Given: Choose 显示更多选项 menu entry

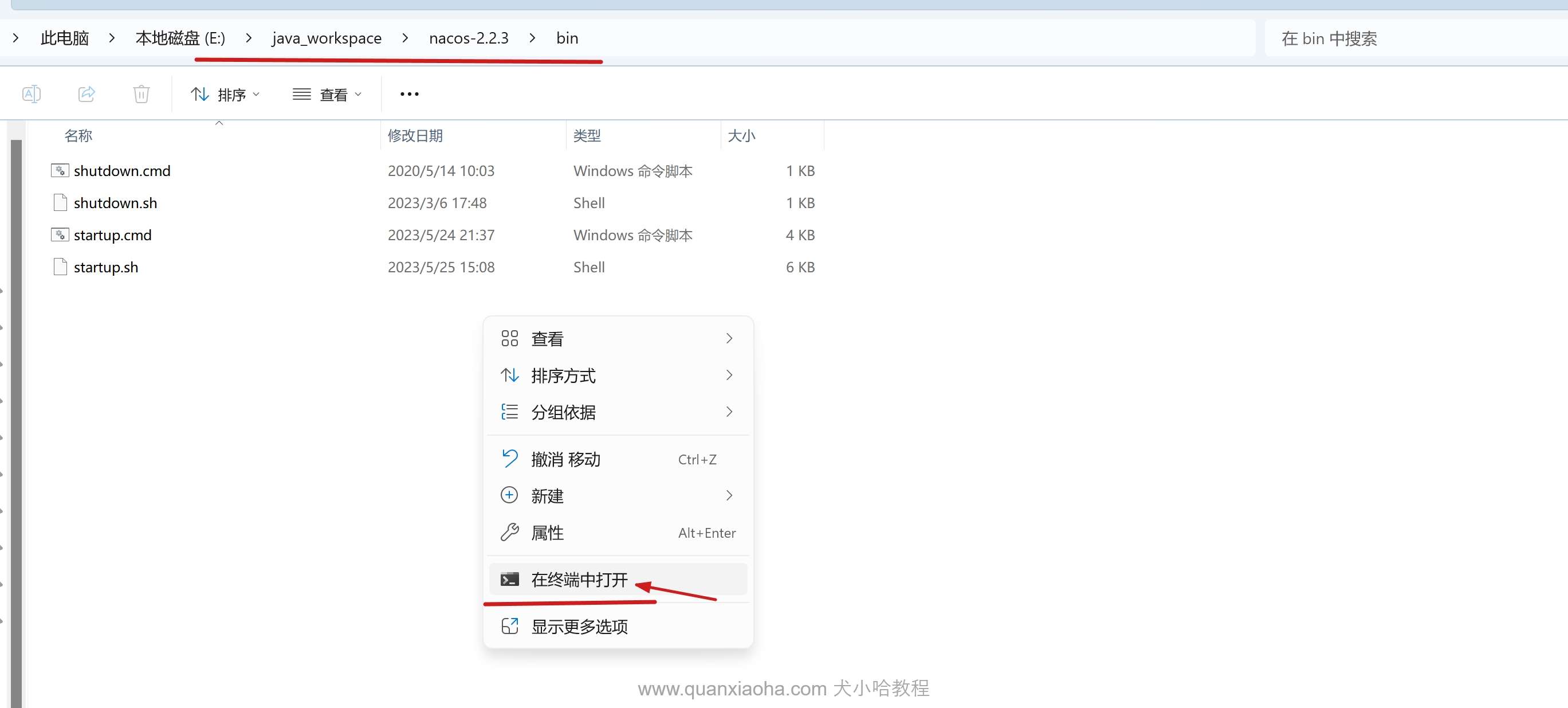Looking at the screenshot, I should (x=579, y=627).
